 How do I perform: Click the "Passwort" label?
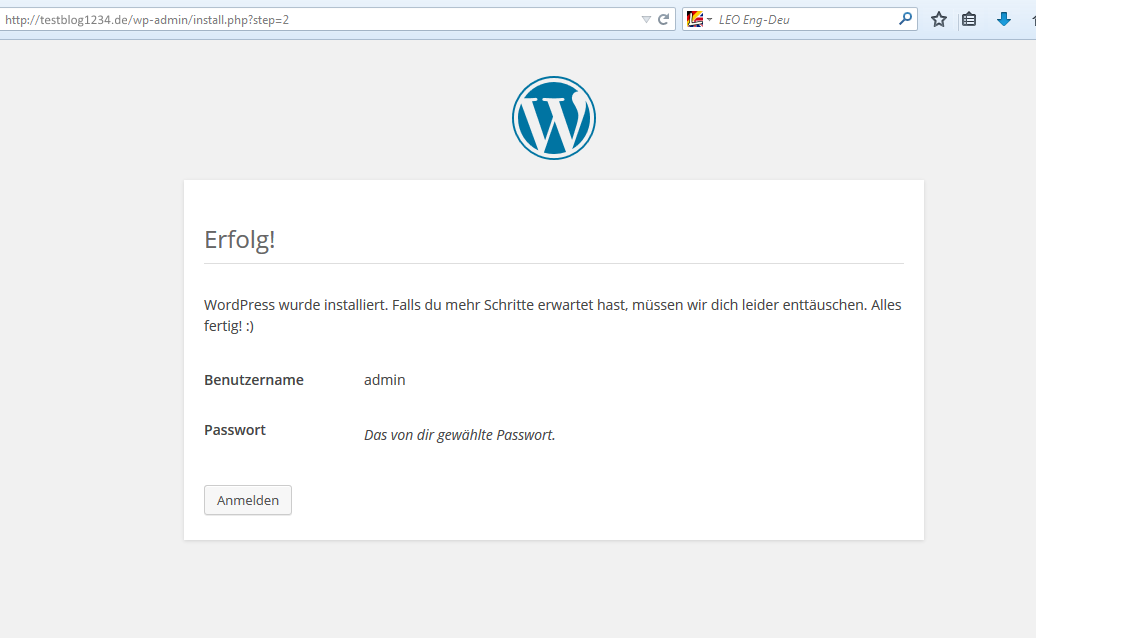tap(235, 430)
